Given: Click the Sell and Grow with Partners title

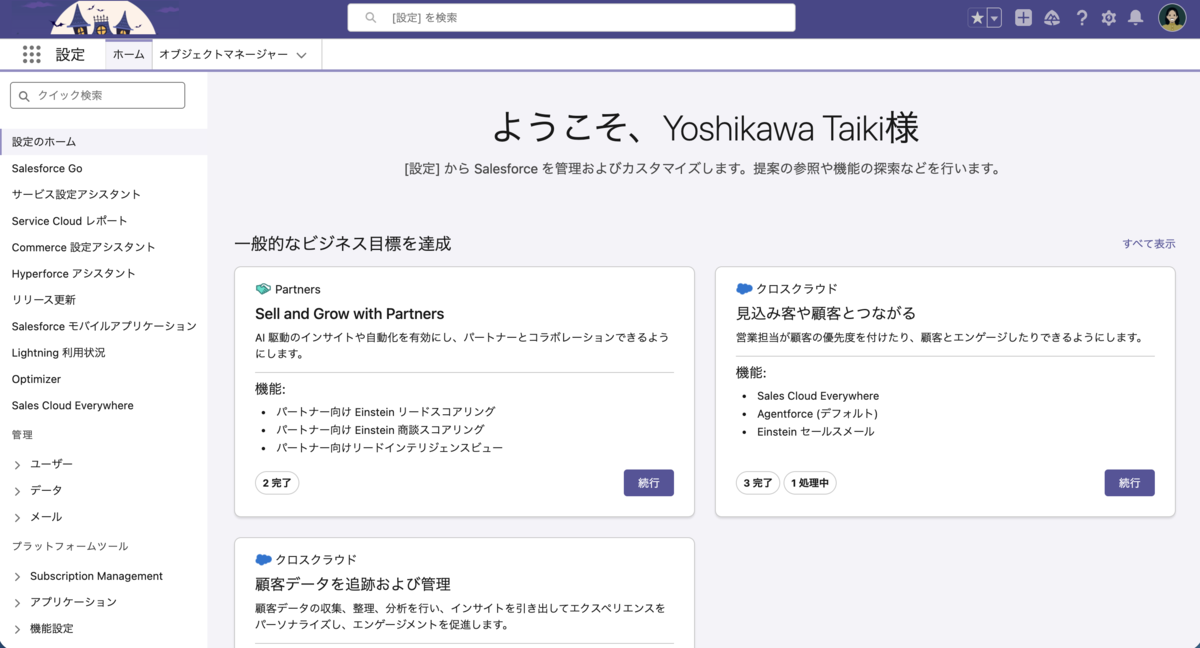Looking at the screenshot, I should (349, 314).
